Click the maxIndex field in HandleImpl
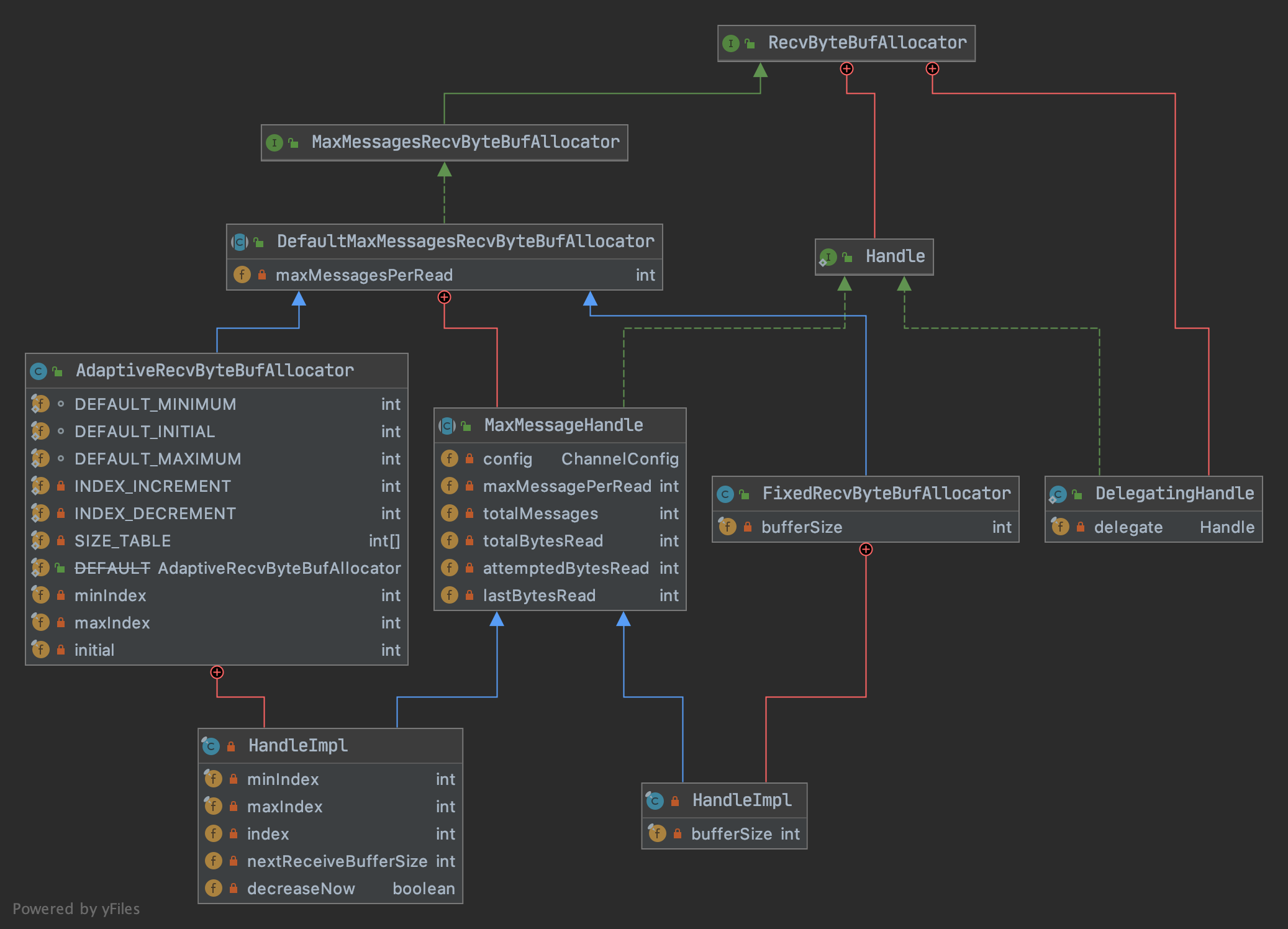This screenshot has width=1288, height=929. click(x=330, y=807)
